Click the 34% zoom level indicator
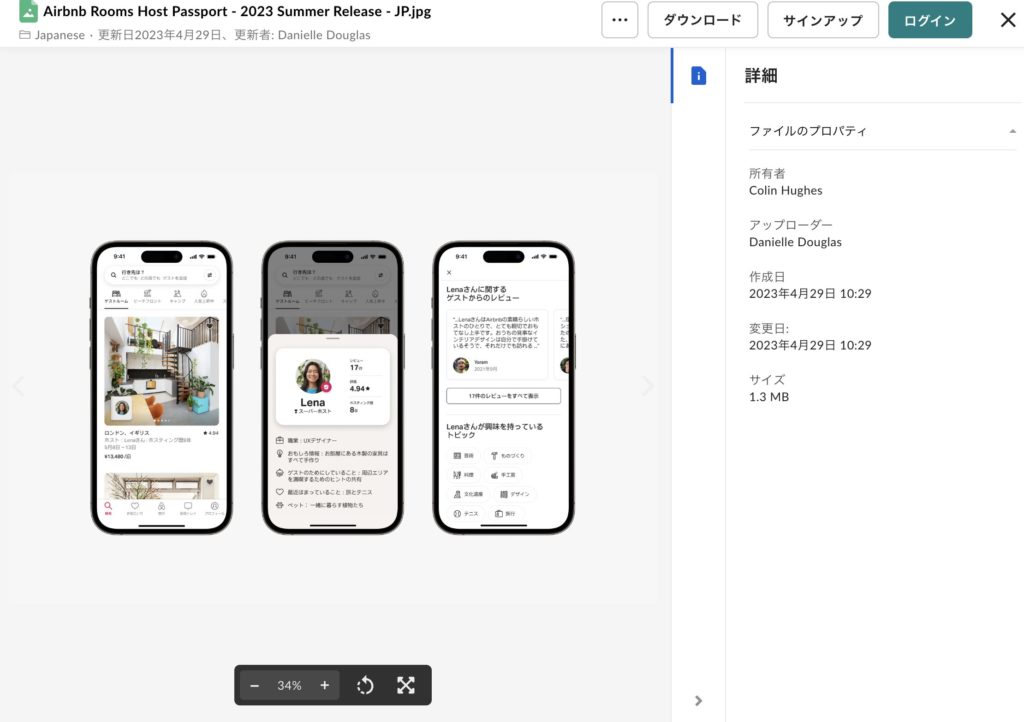Image resolution: width=1024 pixels, height=722 pixels. coord(289,685)
